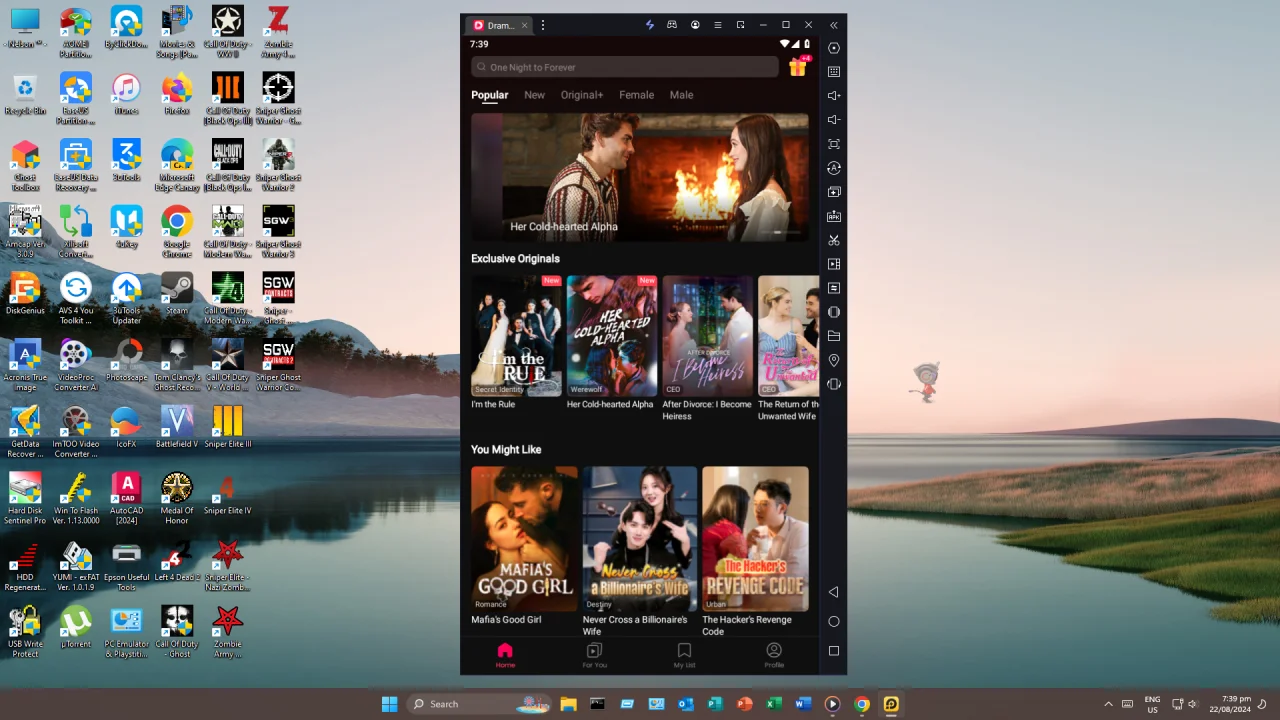Collapse the sidebar with the double chevron
This screenshot has width=1280, height=720.
point(834,25)
